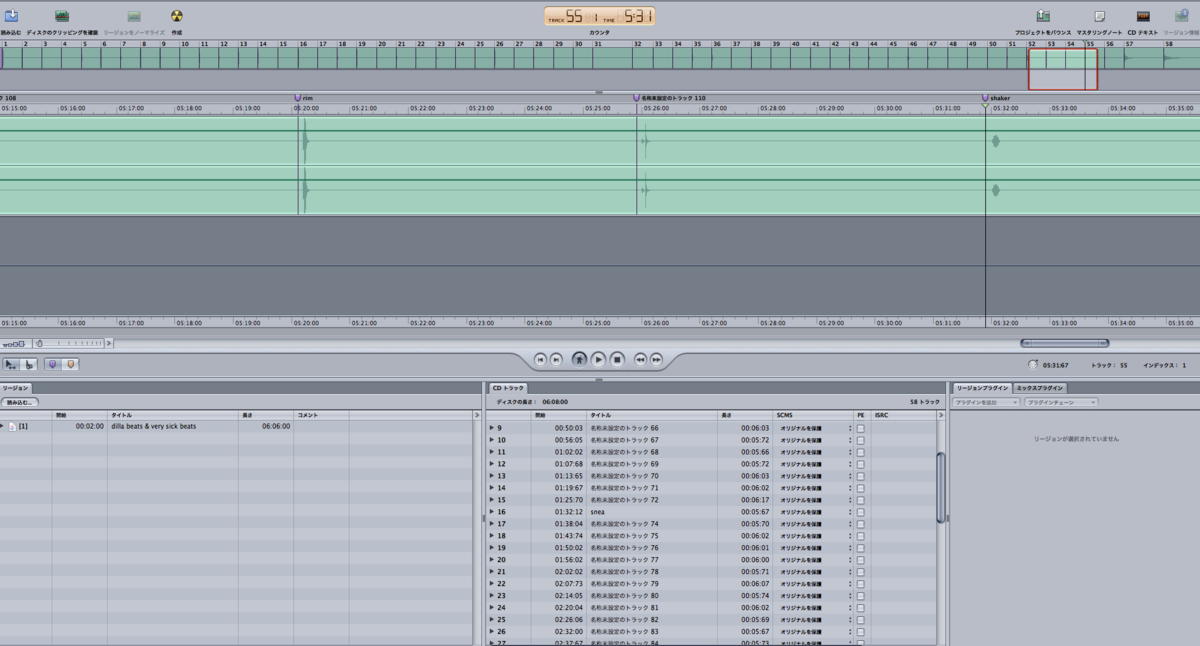Jump to the previous track in transport
The width and height of the screenshot is (1200, 646).
click(x=540, y=359)
